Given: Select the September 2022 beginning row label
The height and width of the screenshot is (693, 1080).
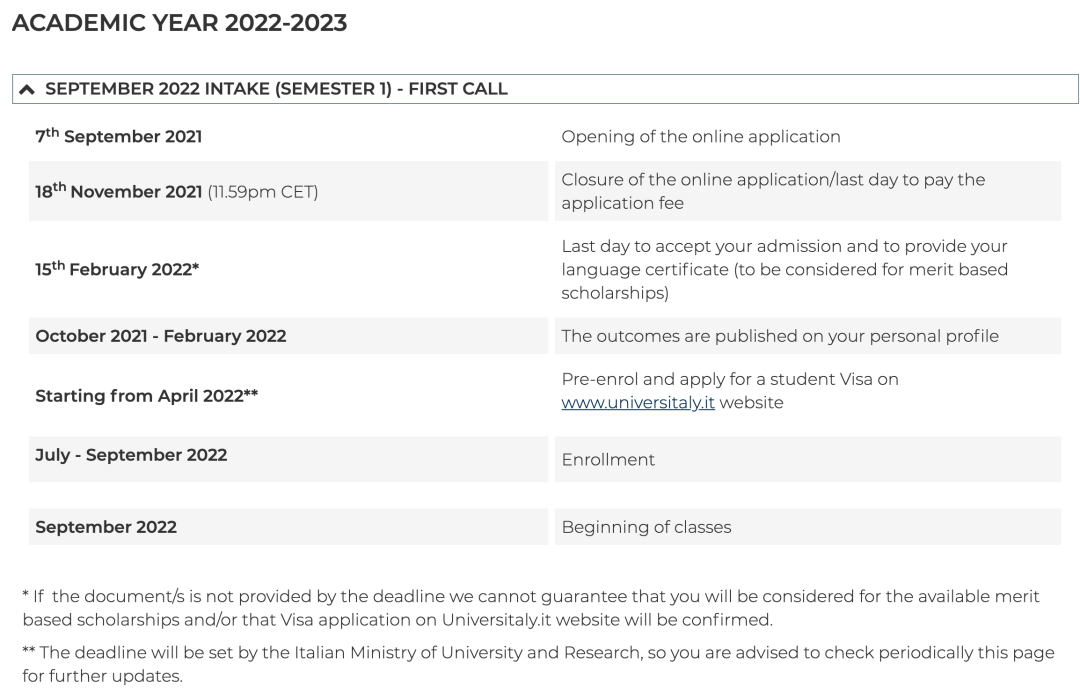Looking at the screenshot, I should [x=106, y=527].
